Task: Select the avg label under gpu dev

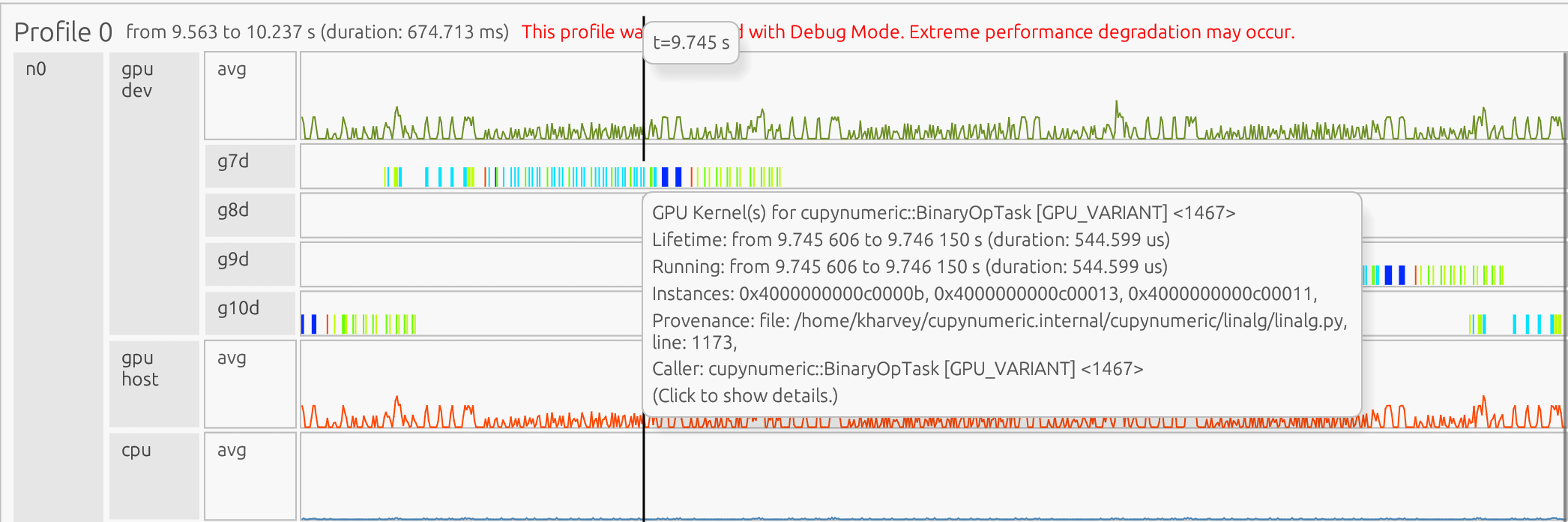Action: click(232, 70)
